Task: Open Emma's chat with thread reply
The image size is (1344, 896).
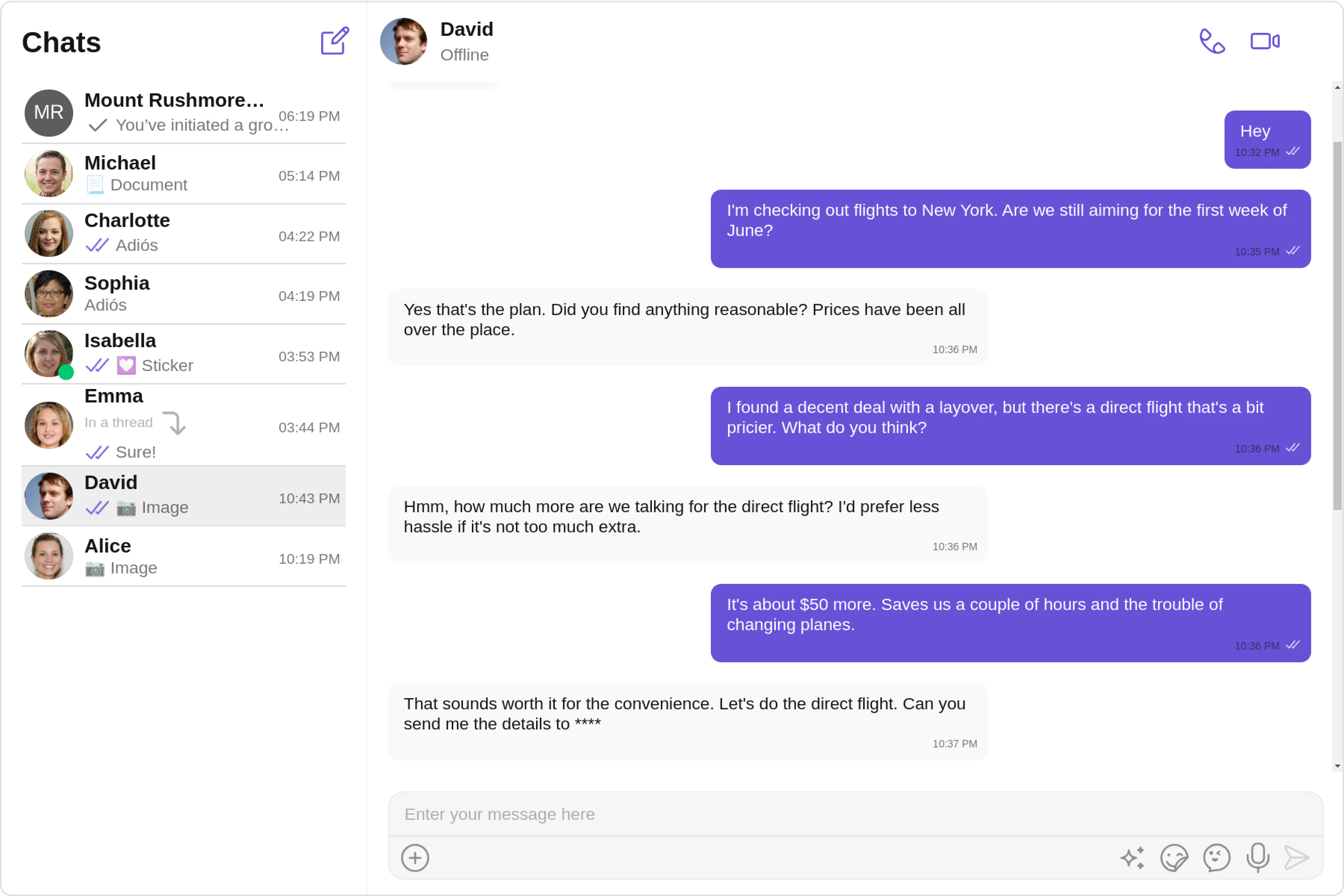Action: pyautogui.click(x=183, y=424)
